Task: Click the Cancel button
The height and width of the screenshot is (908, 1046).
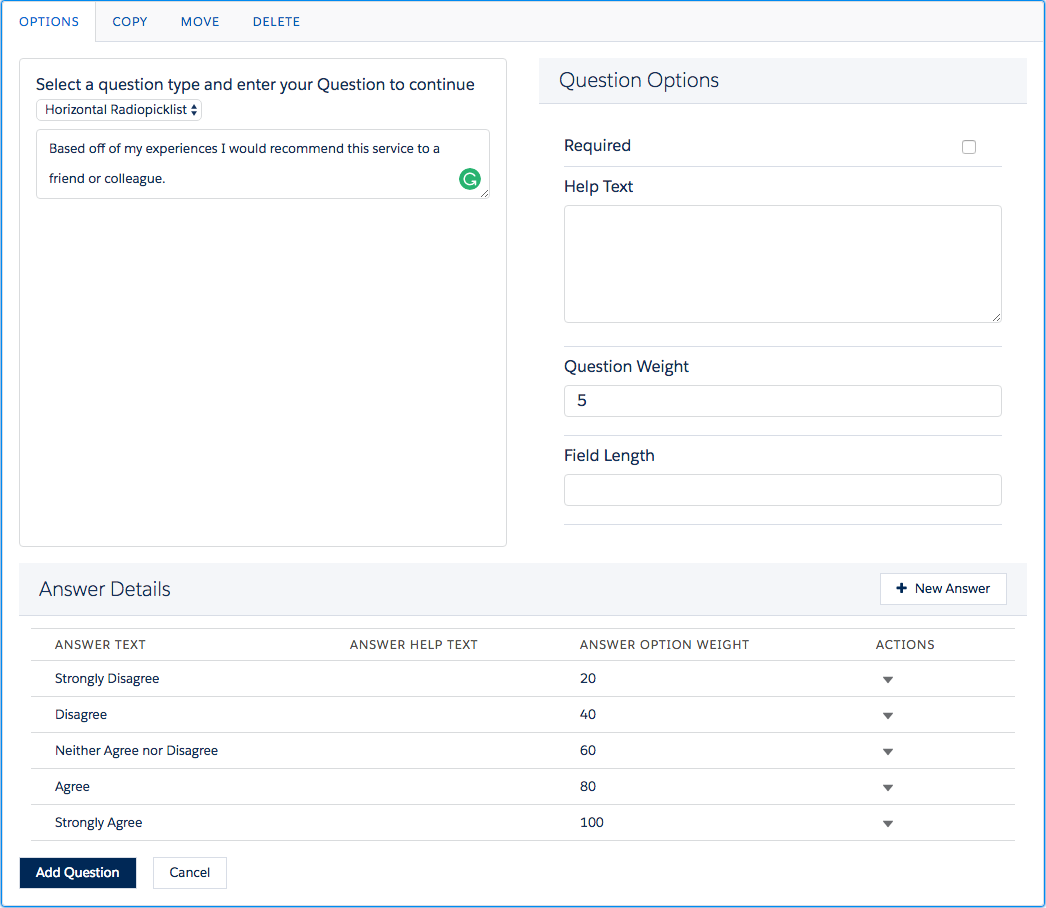Action: 189,873
